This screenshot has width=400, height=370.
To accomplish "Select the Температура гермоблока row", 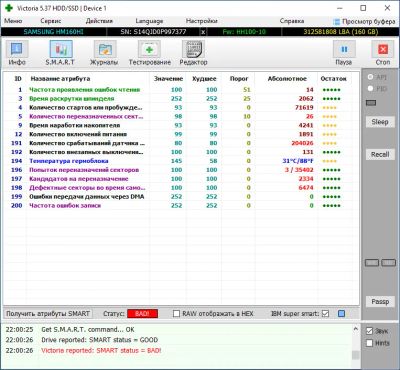I will [x=181, y=161].
